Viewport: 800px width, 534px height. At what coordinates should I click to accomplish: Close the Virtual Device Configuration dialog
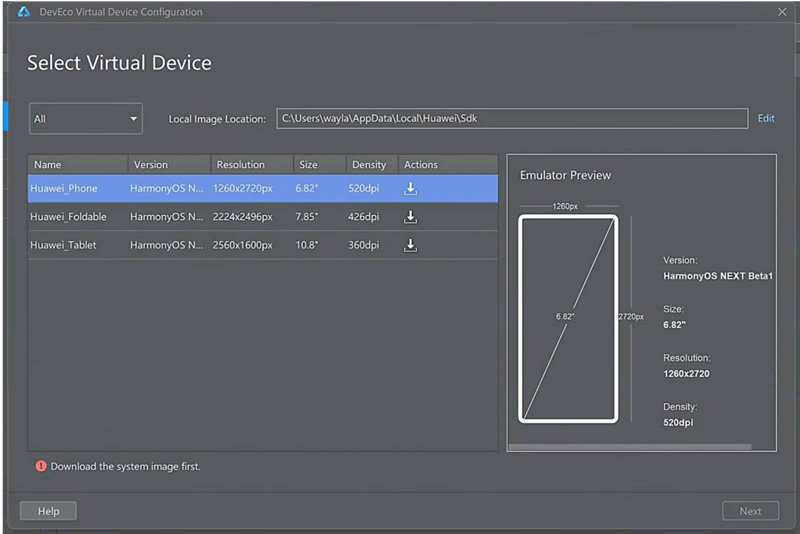(782, 12)
